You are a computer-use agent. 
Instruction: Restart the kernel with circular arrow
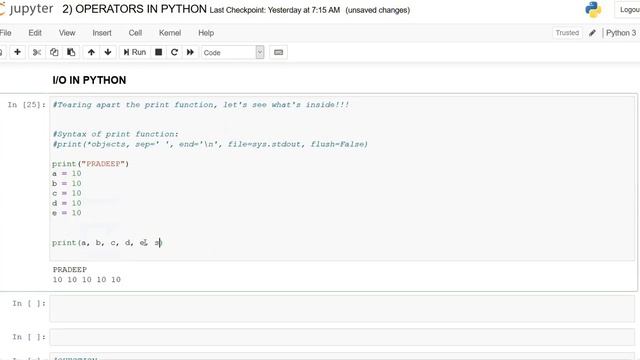(174, 52)
